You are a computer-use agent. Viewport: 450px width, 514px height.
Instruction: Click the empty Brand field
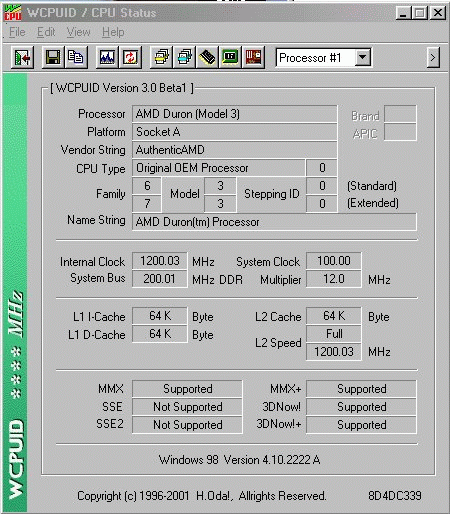coord(400,114)
